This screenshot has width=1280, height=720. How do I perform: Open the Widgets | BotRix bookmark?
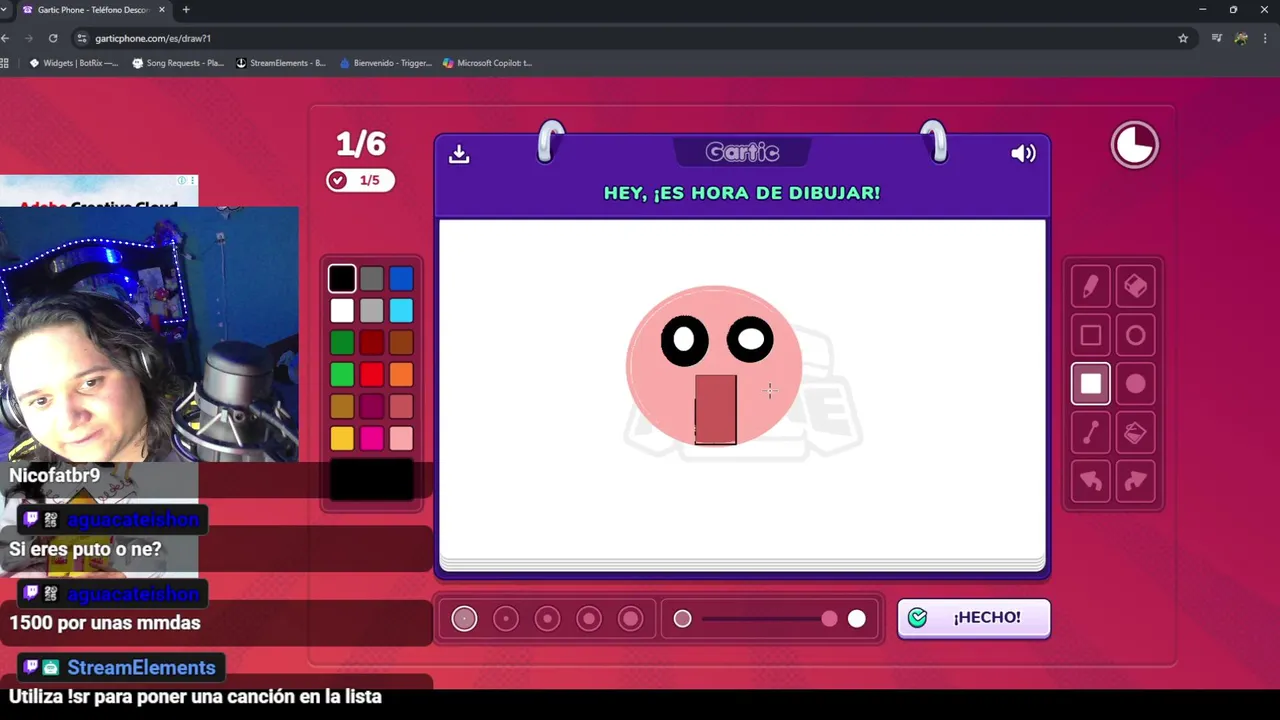pyautogui.click(x=74, y=63)
